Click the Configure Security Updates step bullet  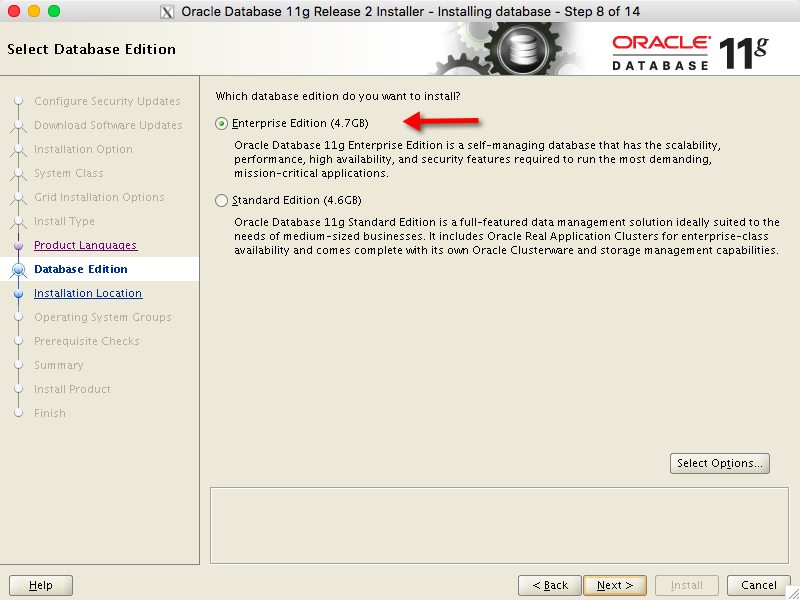pyautogui.click(x=18, y=101)
